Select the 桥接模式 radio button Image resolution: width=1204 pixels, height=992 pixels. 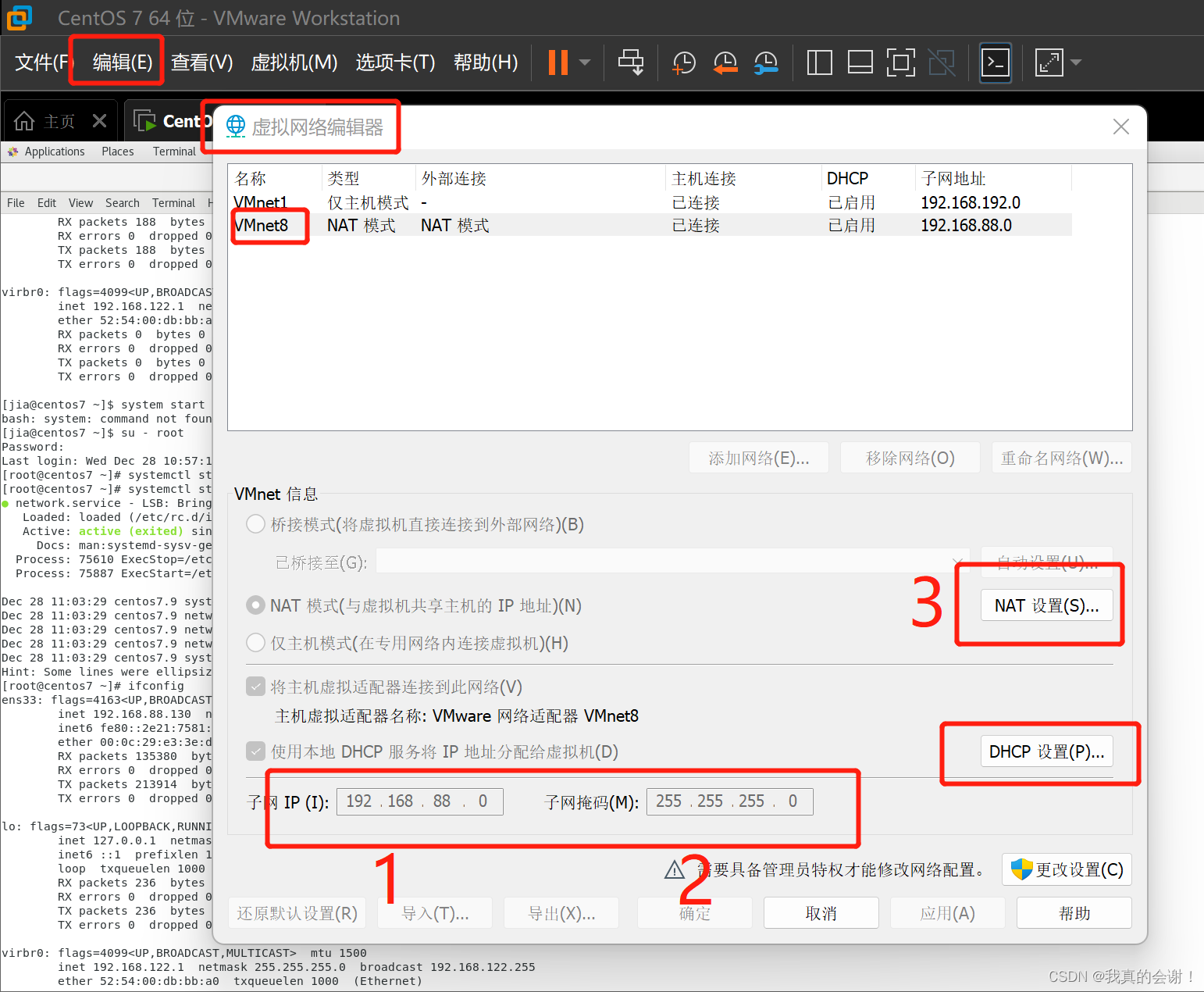(x=255, y=524)
